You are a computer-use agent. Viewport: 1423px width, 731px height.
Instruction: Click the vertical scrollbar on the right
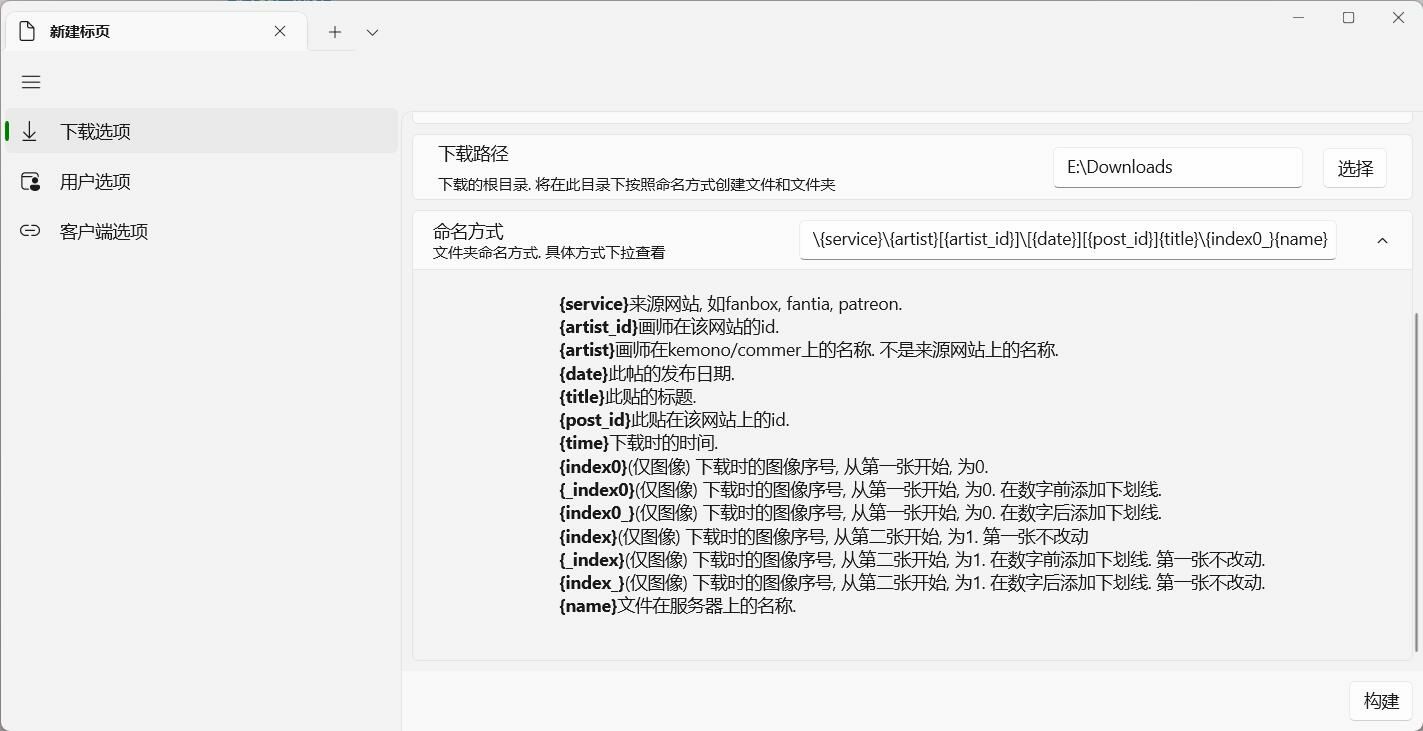coord(1416,480)
